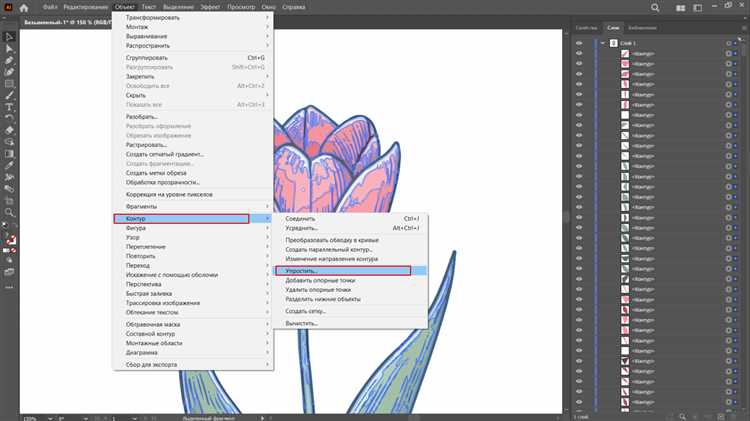
Task: Open the Эффект menu
Action: [210, 7]
